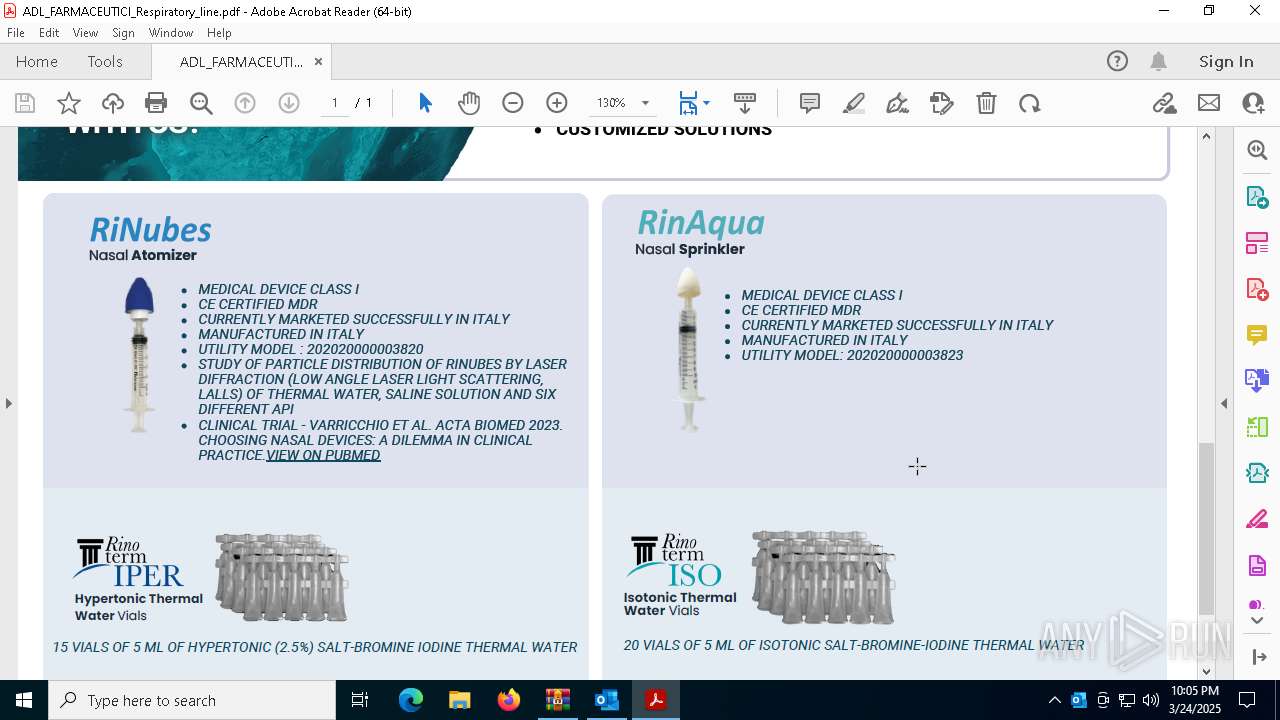Click the vertical scrollbar thumb
1280x720 pixels.
(1206, 528)
